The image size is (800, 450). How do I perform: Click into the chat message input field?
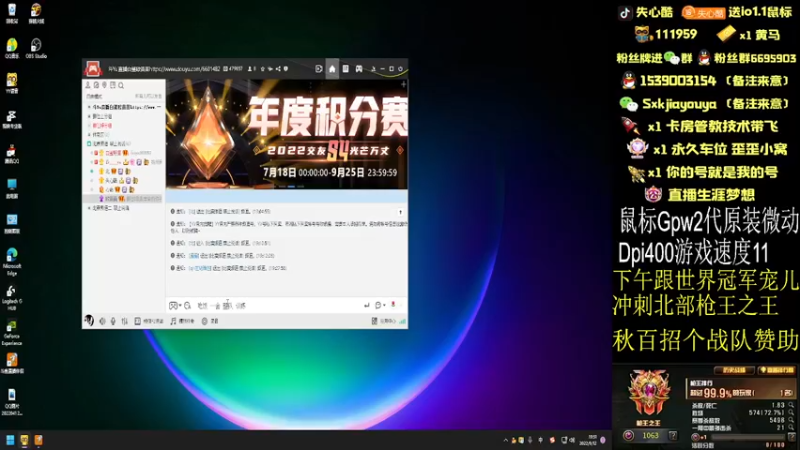pyautogui.click(x=279, y=305)
